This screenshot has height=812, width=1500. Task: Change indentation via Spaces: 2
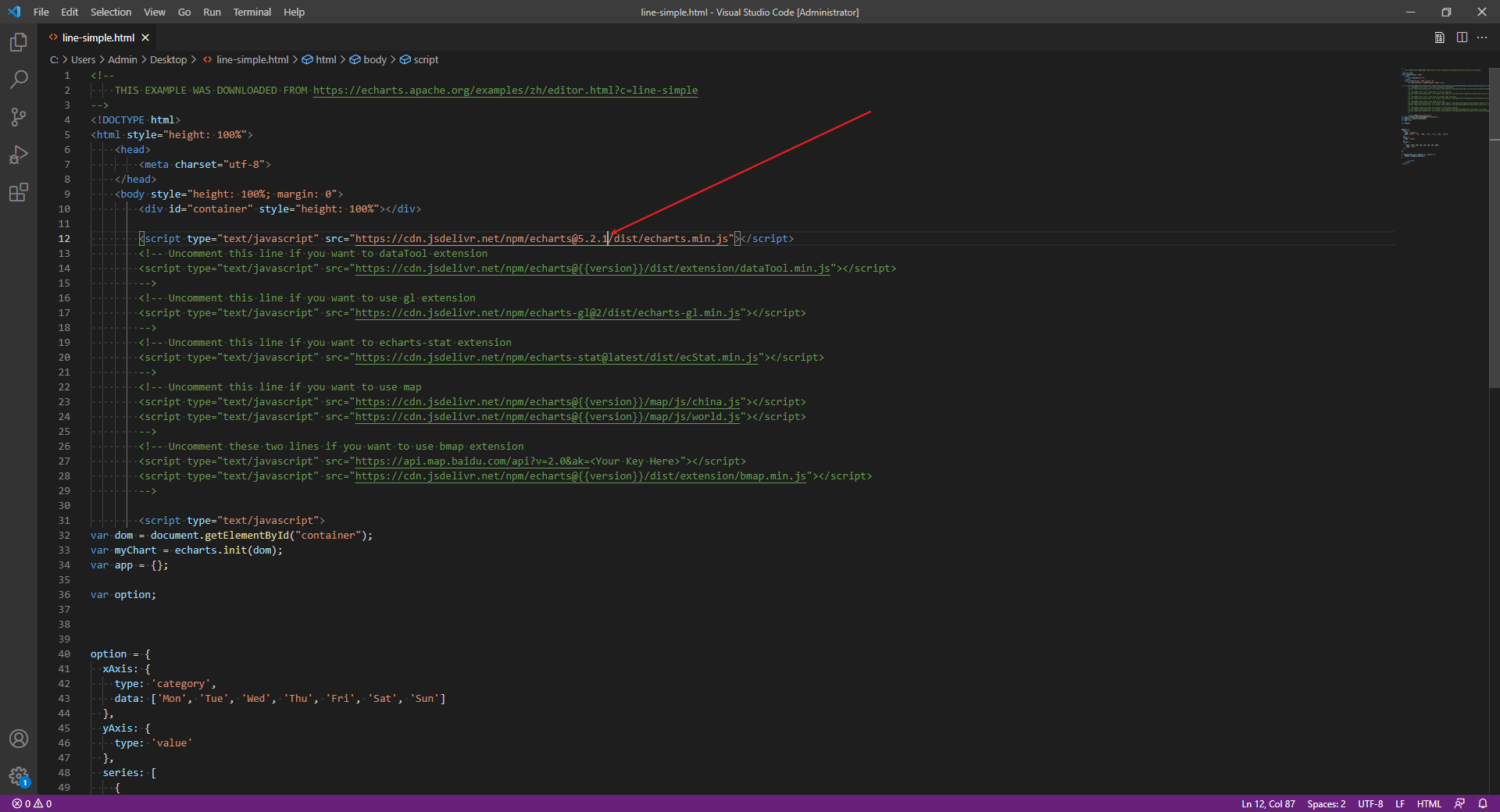tap(1327, 803)
